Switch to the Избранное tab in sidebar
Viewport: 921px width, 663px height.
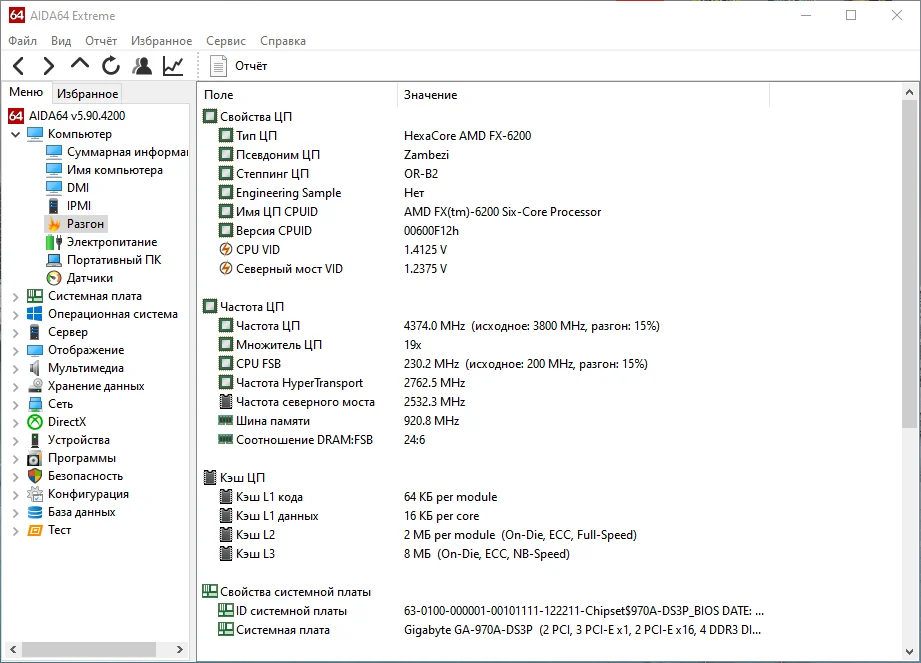click(88, 93)
